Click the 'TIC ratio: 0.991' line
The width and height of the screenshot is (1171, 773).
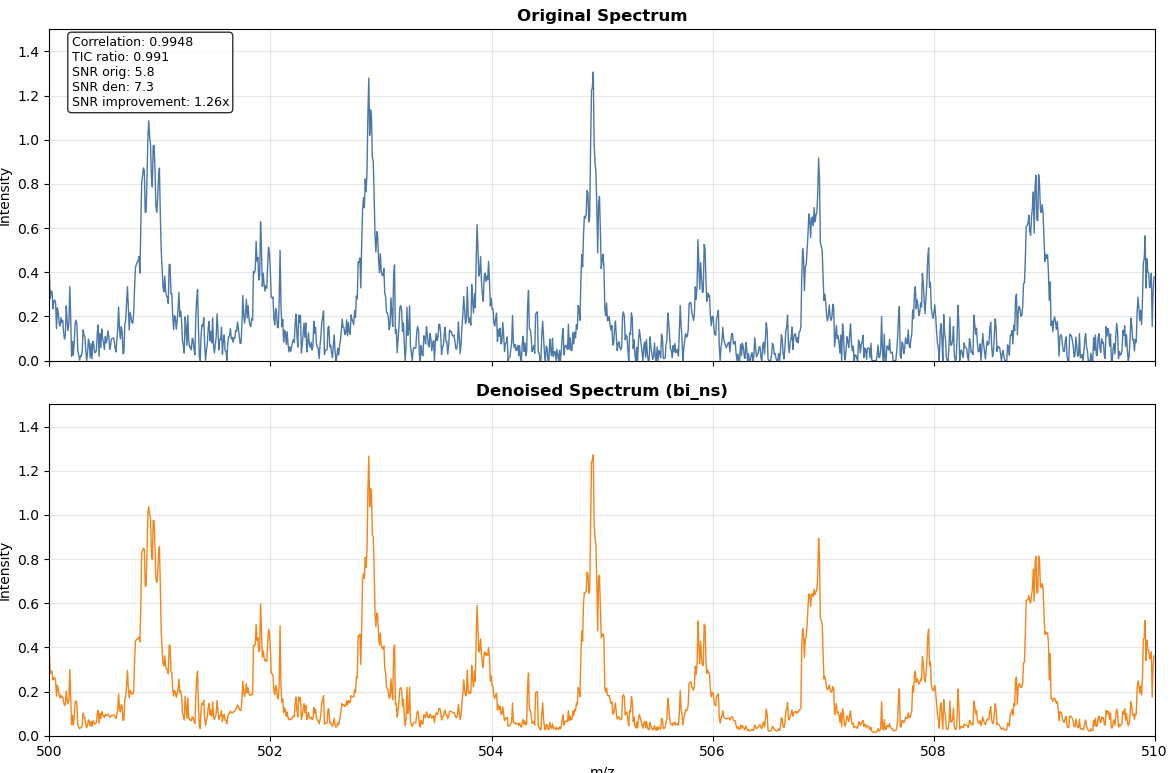tap(120, 57)
